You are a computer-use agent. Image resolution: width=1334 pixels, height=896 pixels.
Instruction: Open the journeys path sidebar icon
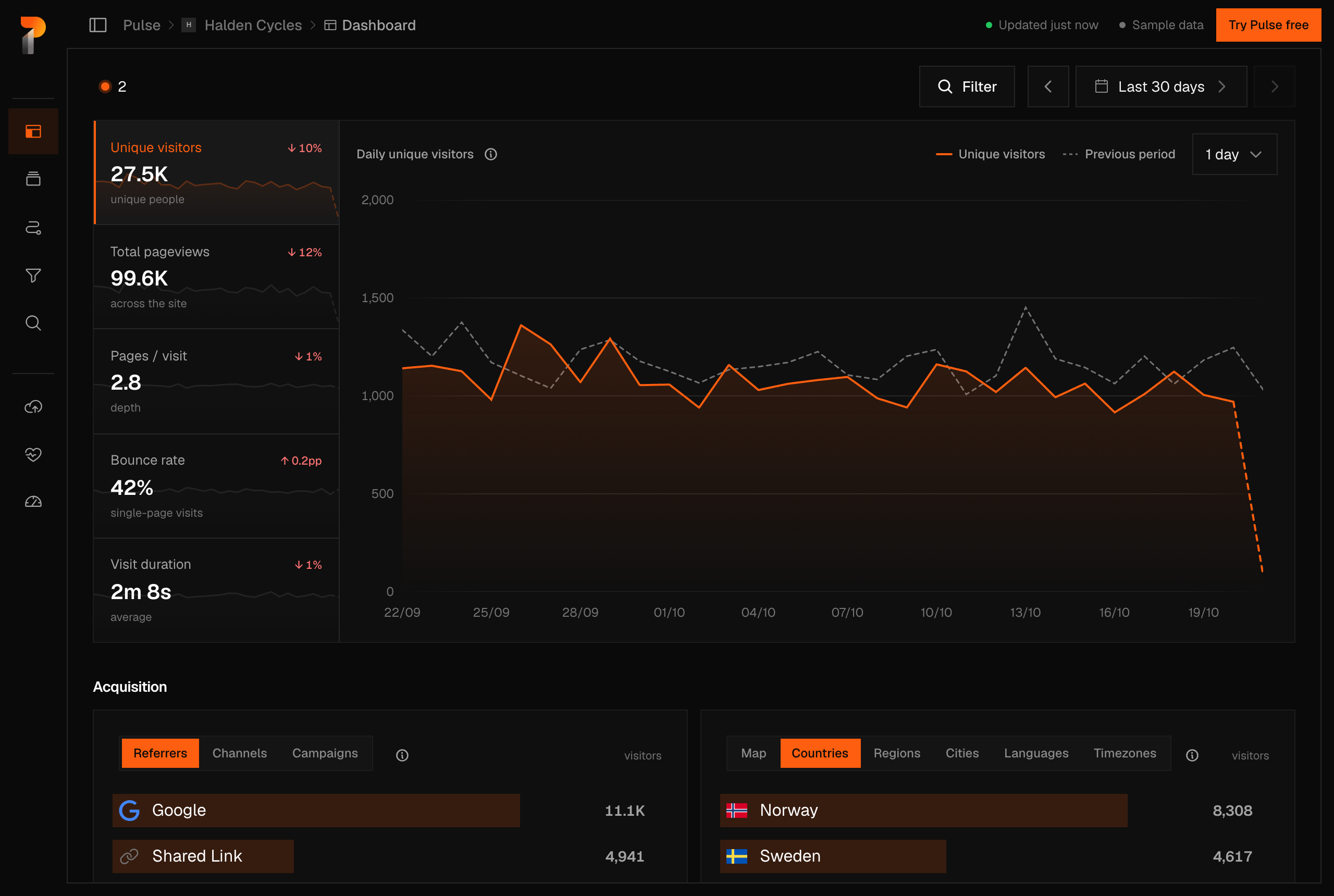click(33, 228)
